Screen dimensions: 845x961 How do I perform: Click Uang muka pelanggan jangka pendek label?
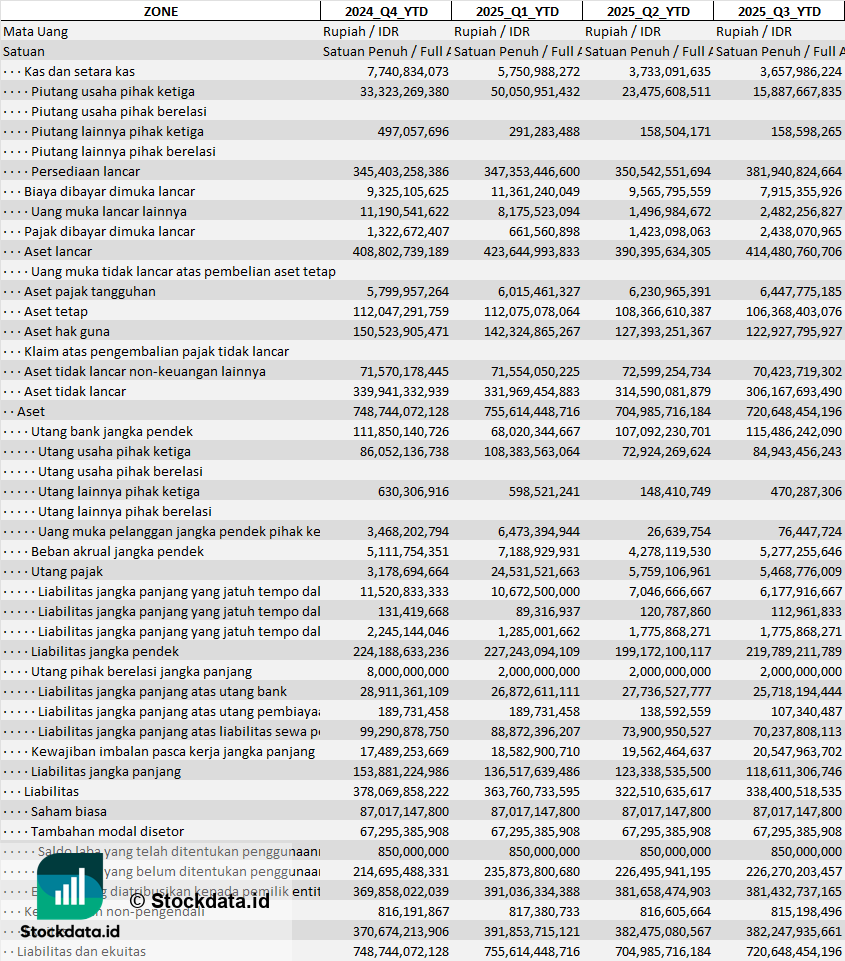pos(179,531)
